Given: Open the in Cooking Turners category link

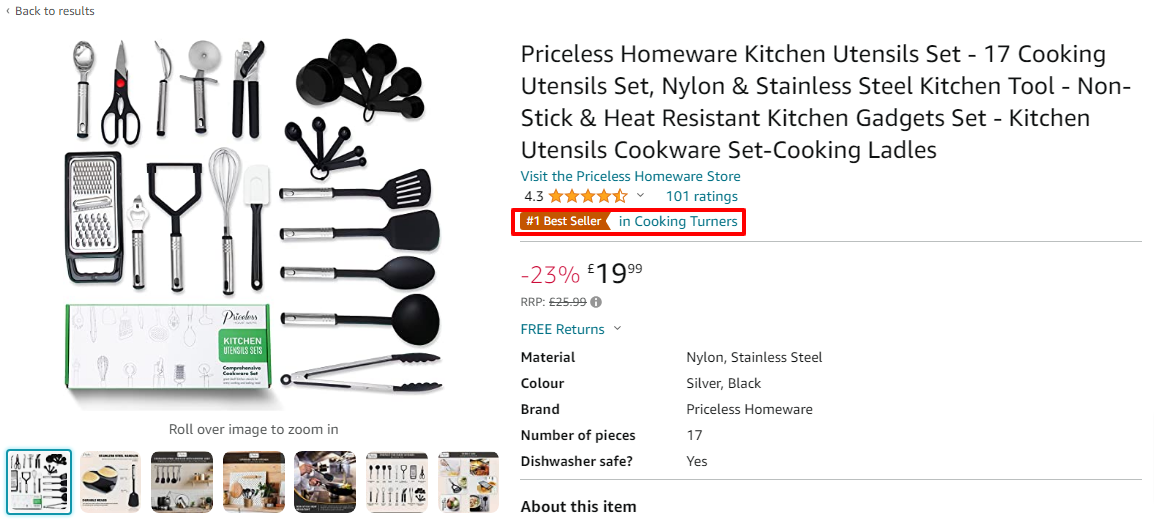Looking at the screenshot, I should 678,221.
